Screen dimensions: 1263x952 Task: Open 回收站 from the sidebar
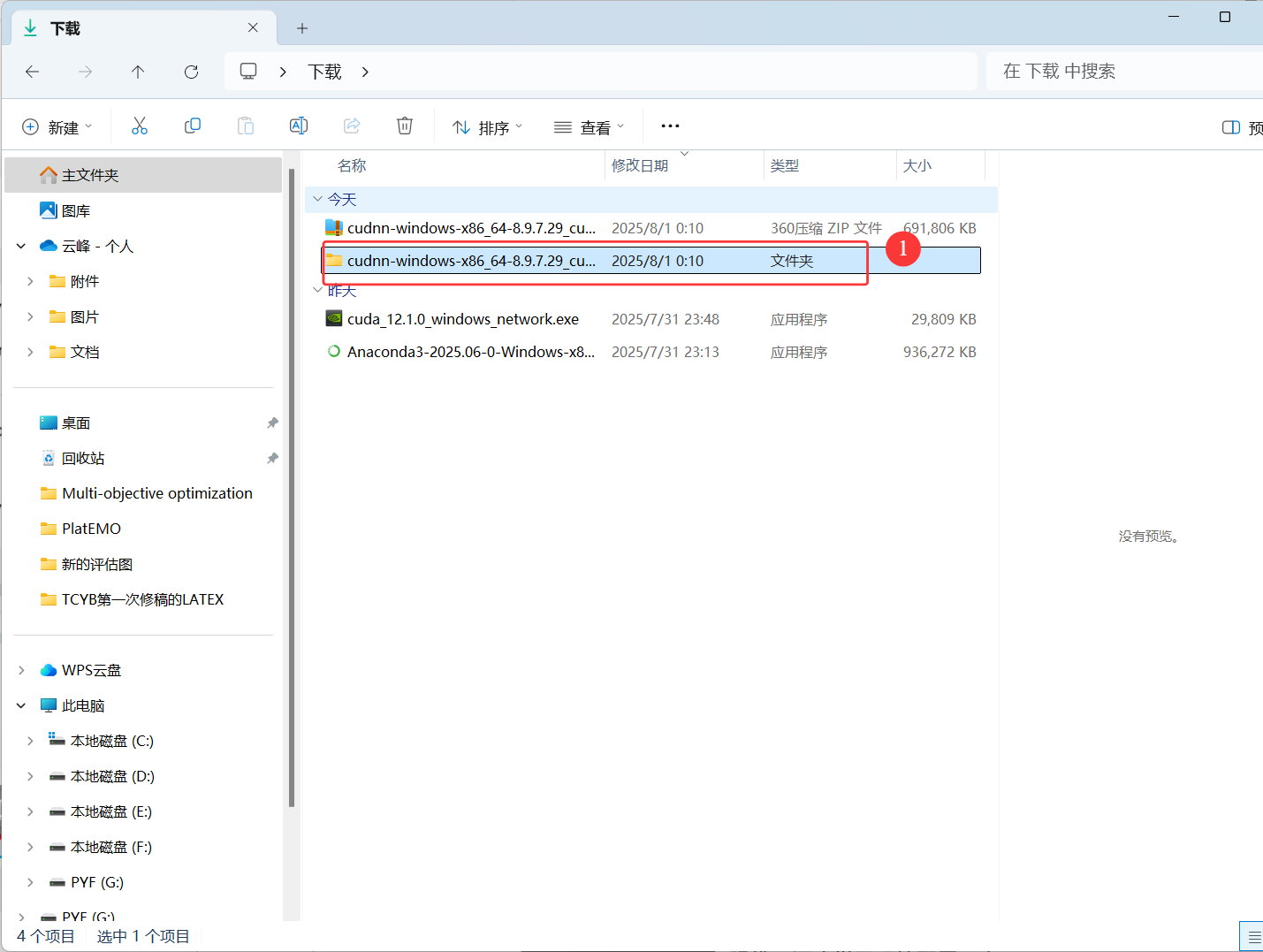click(84, 458)
